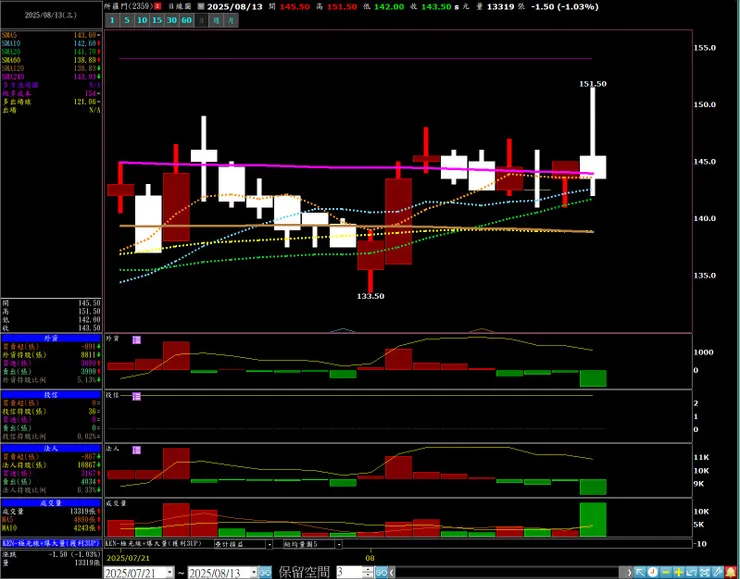Select the blue 外資 panel header

pos(51,338)
